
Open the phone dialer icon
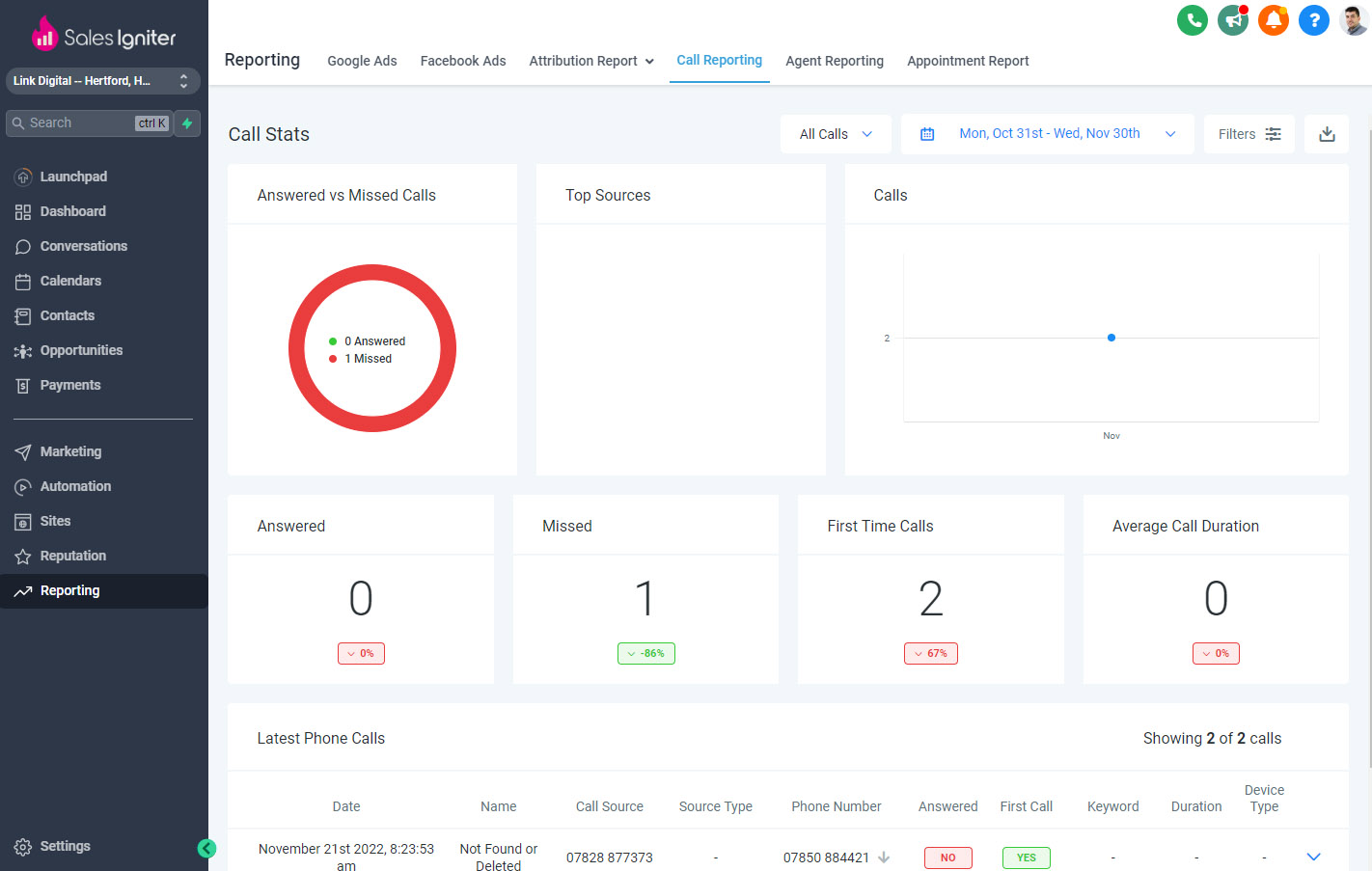point(1193,20)
